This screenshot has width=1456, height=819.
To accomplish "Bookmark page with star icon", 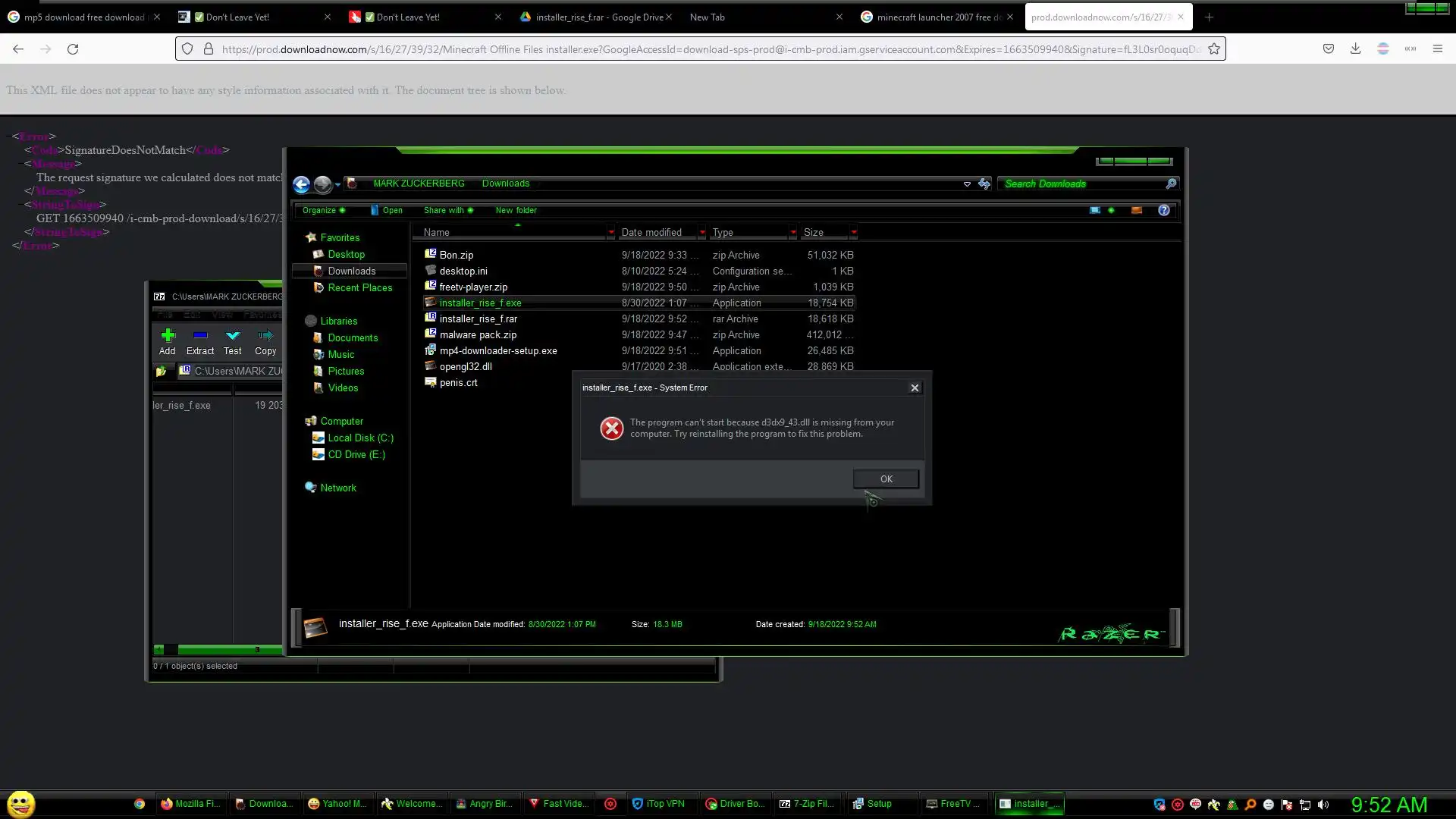I will (1214, 49).
